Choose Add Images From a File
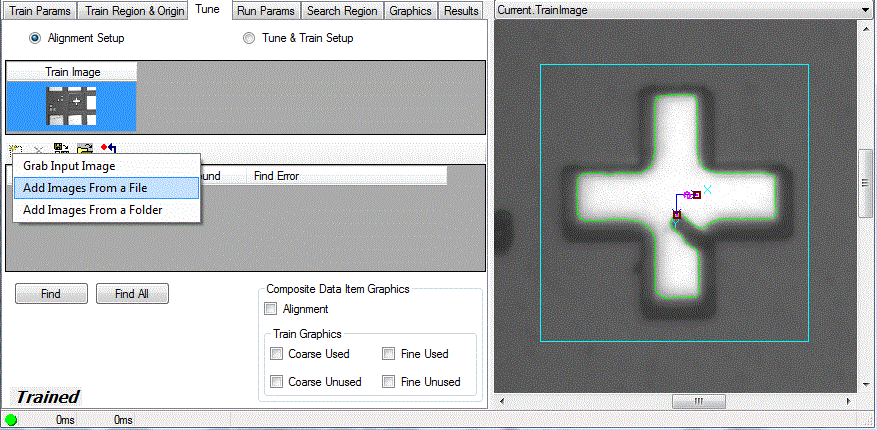The height and width of the screenshot is (430, 877). tap(85, 188)
